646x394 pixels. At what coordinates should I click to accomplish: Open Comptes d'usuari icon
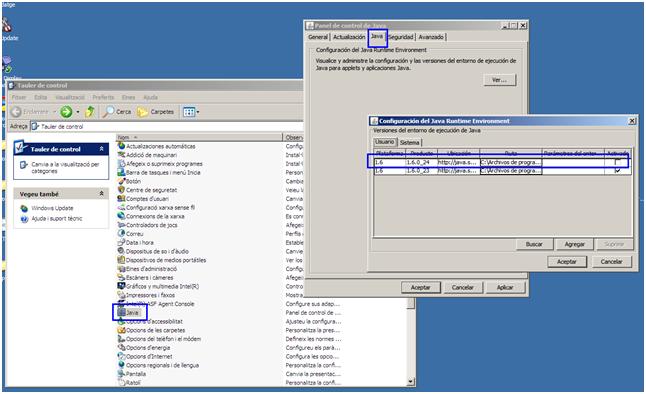(121, 199)
